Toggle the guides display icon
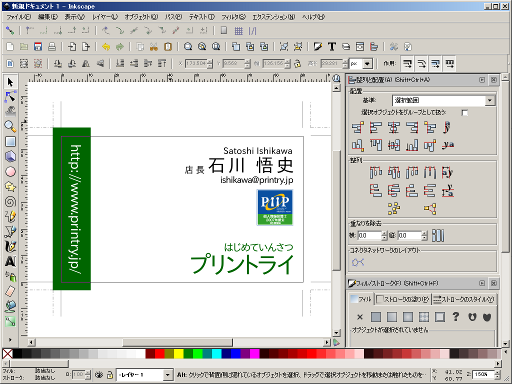The height and width of the screenshot is (384, 512). click(x=252, y=31)
